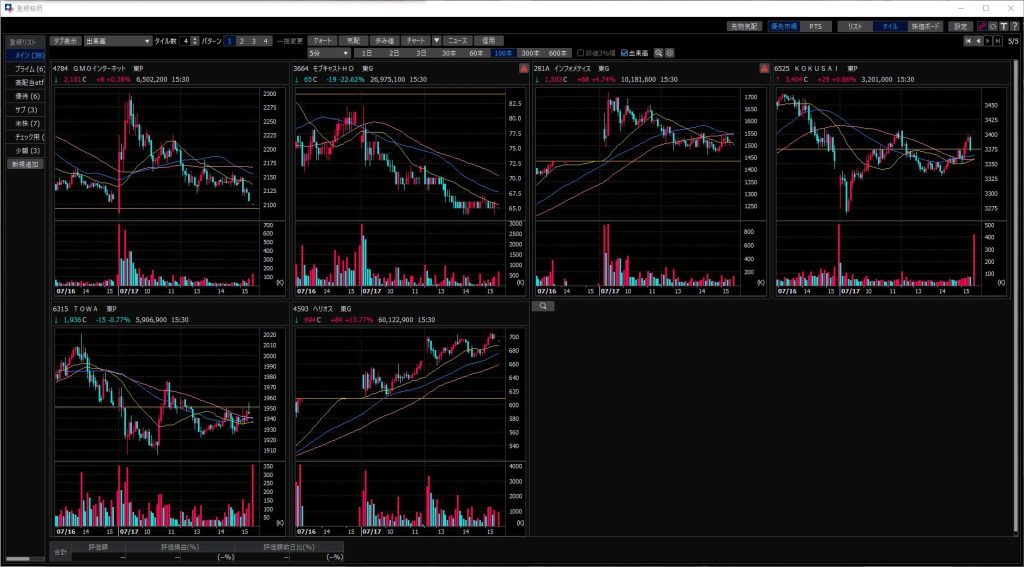
Task: Click red alert triangle on モブキャストHD tile
Action: tap(523, 68)
